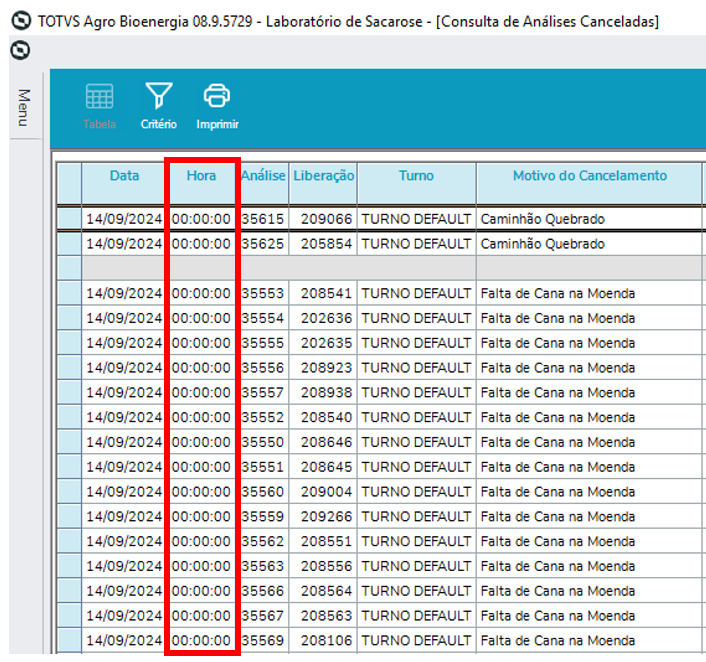Click Liberação value 209266
706x662 pixels.
[326, 517]
